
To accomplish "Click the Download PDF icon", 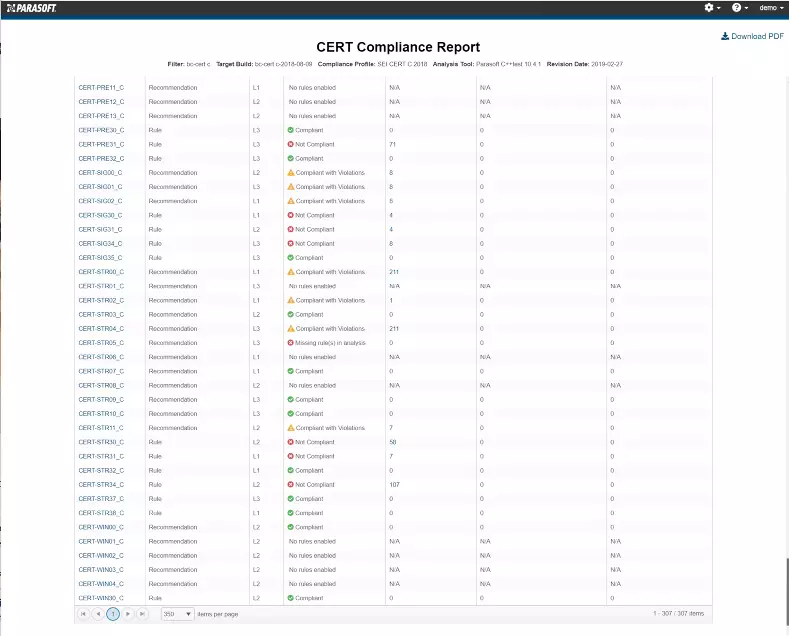I will 725,36.
